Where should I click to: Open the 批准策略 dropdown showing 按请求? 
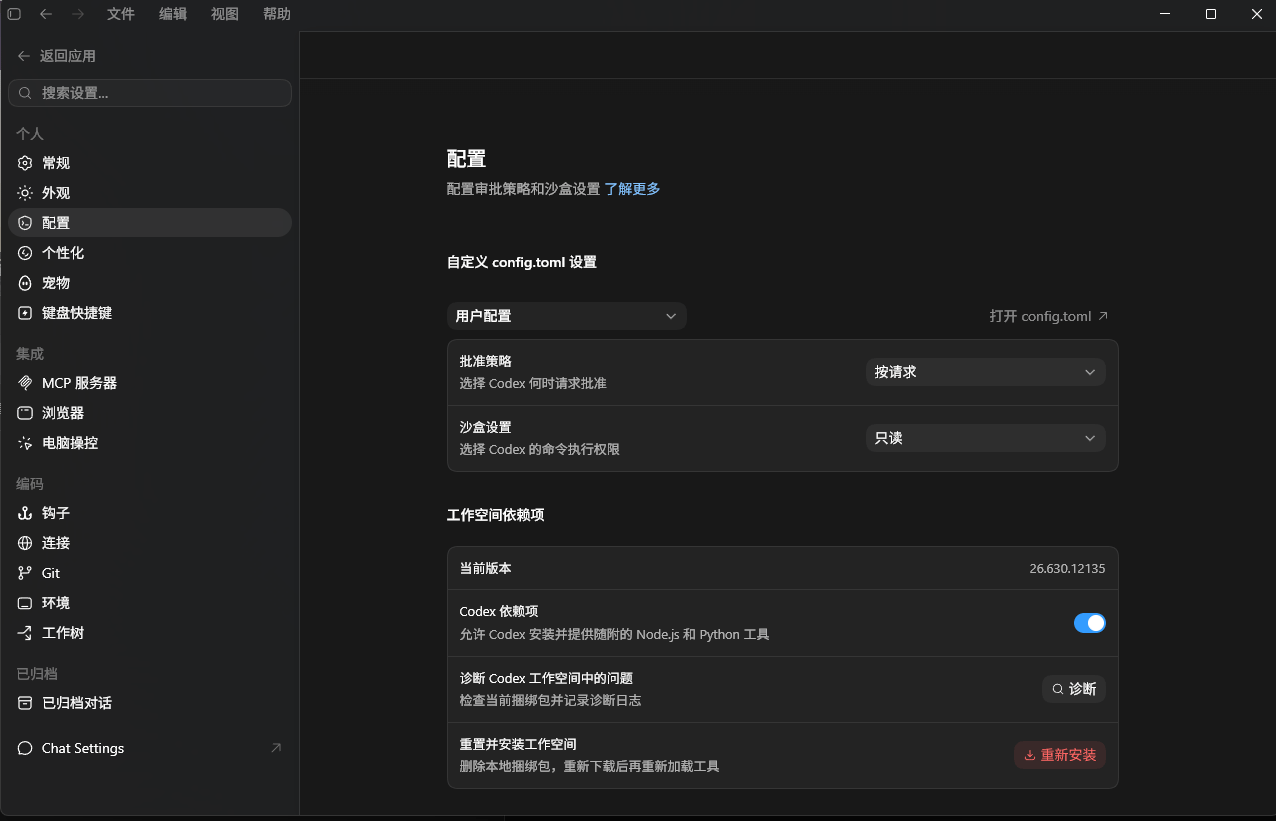[x=985, y=372]
